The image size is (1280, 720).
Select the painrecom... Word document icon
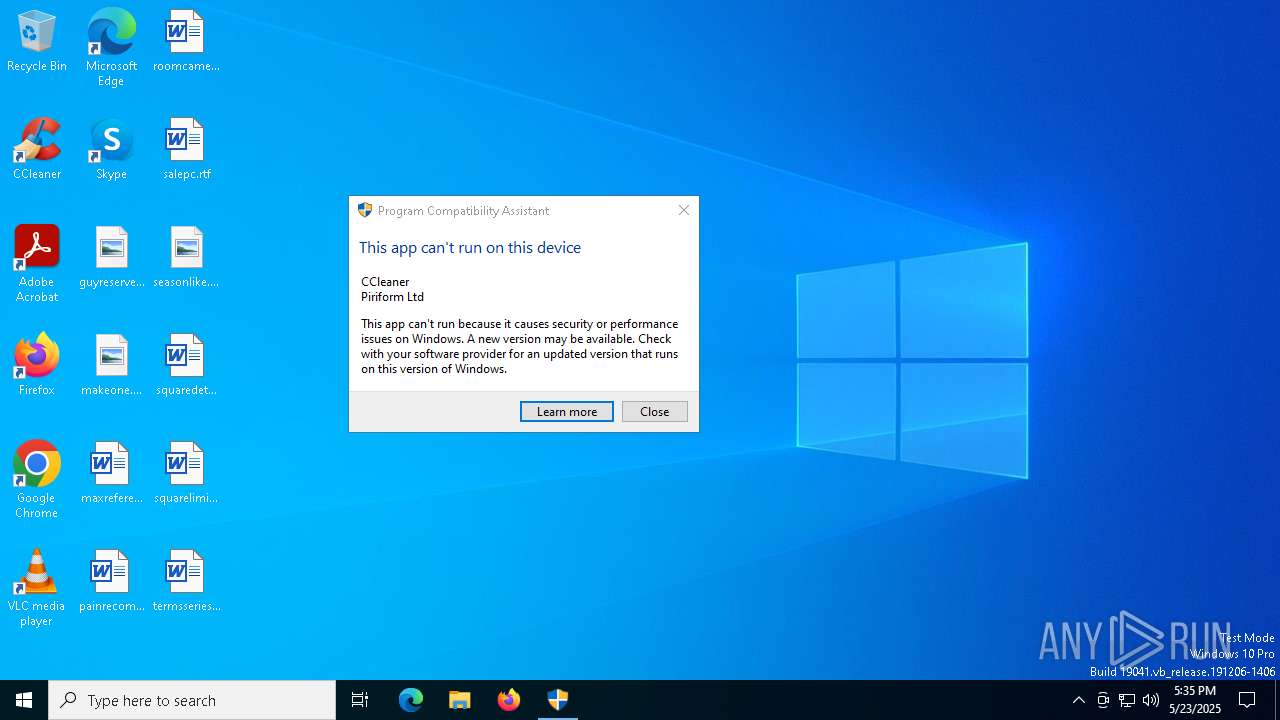(111, 582)
